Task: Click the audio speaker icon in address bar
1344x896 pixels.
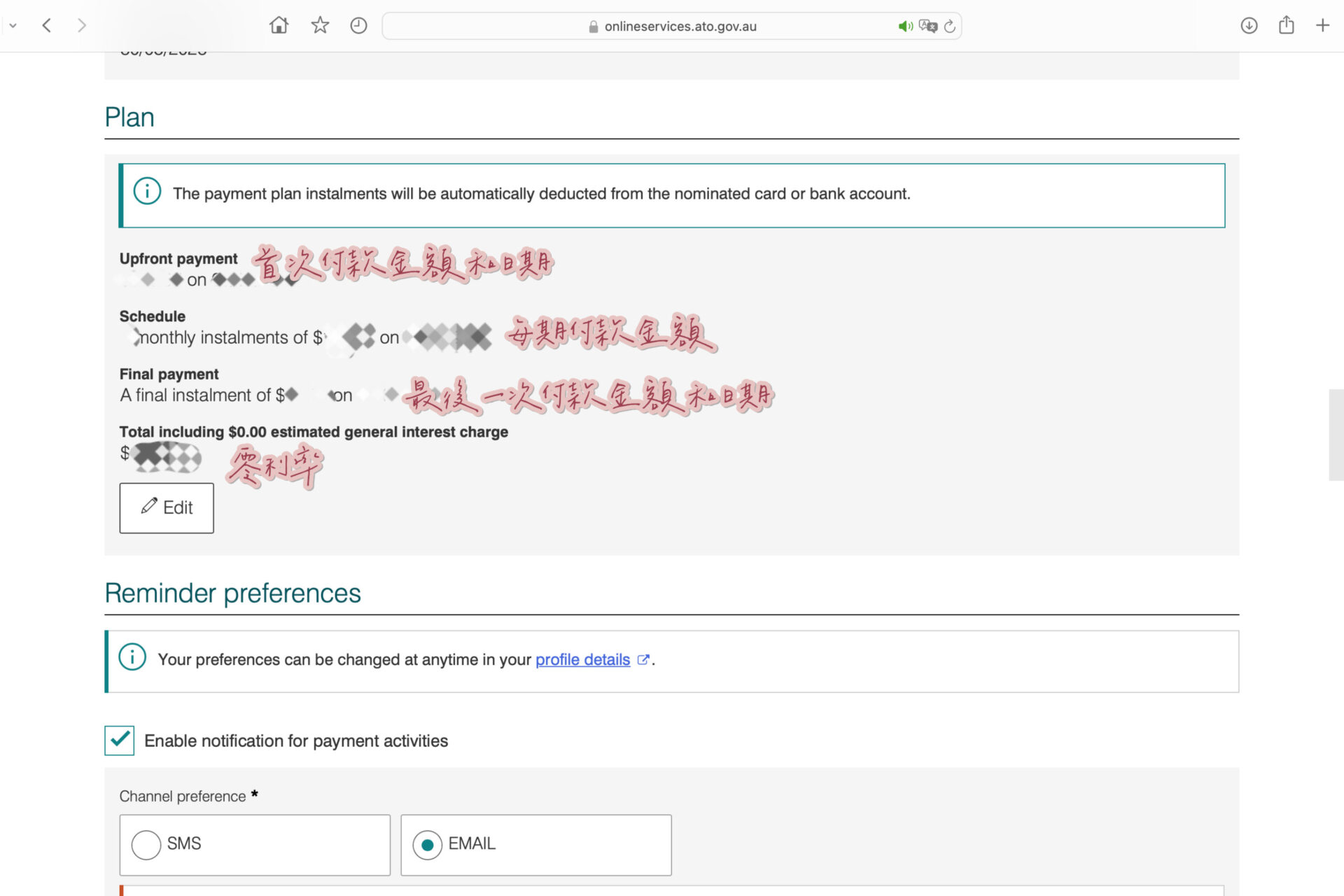Action: click(x=905, y=27)
